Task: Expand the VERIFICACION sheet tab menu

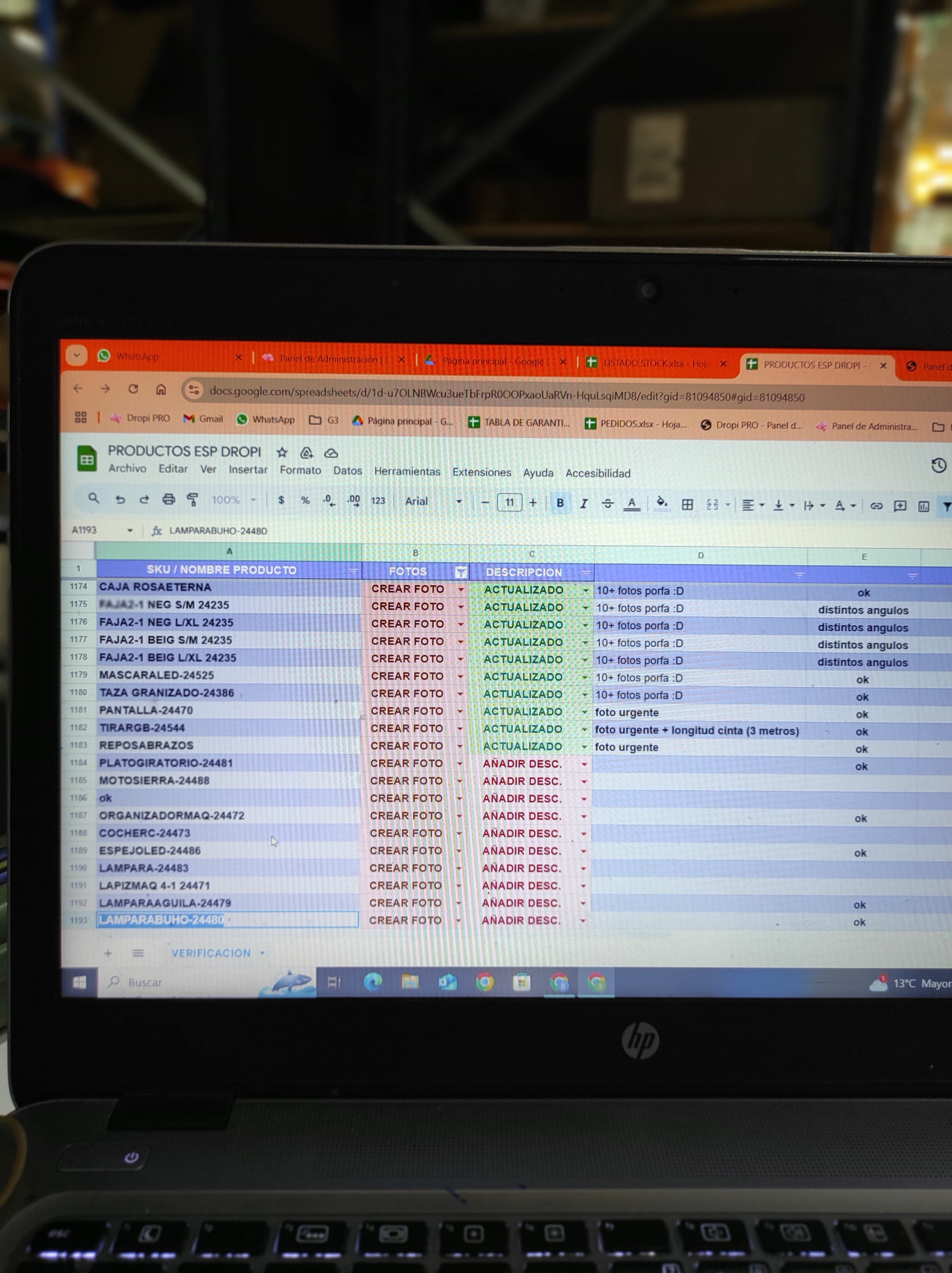Action: coord(262,953)
